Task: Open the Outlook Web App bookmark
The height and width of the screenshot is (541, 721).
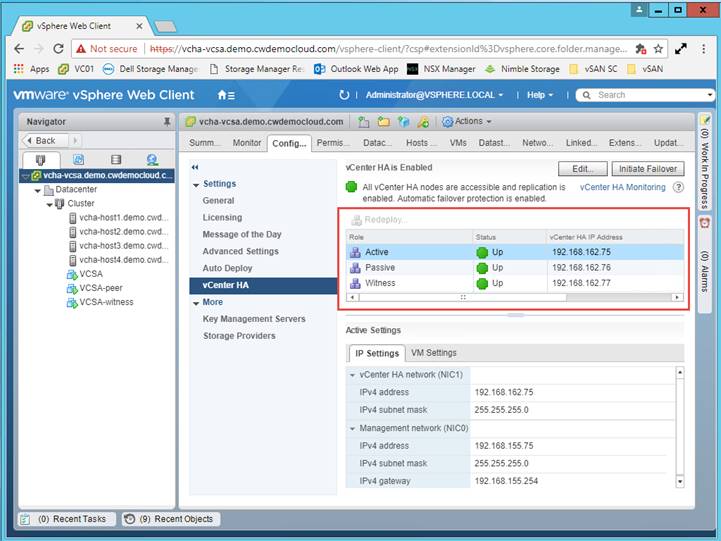Action: (356, 69)
